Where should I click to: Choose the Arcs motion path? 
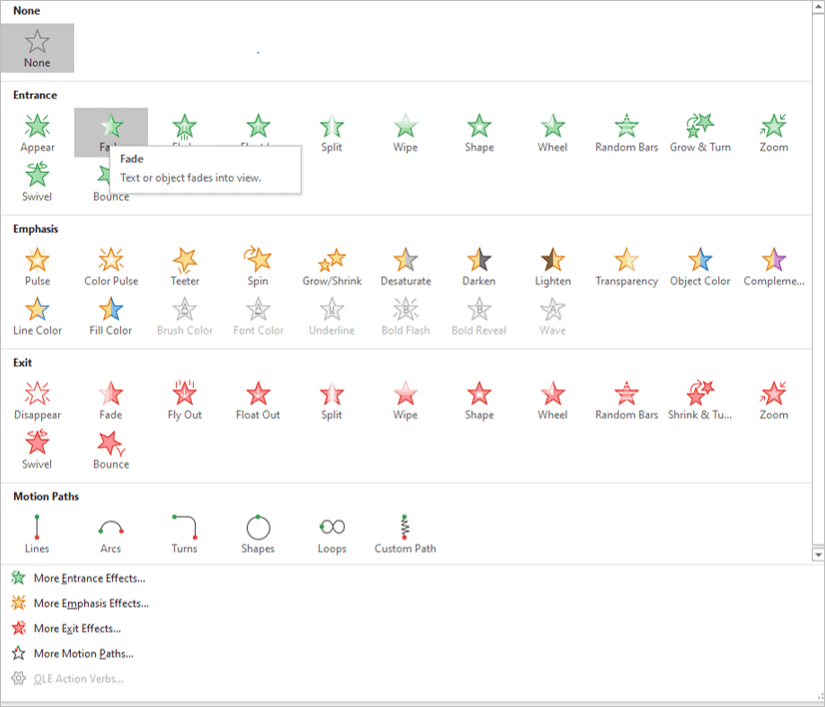point(111,534)
